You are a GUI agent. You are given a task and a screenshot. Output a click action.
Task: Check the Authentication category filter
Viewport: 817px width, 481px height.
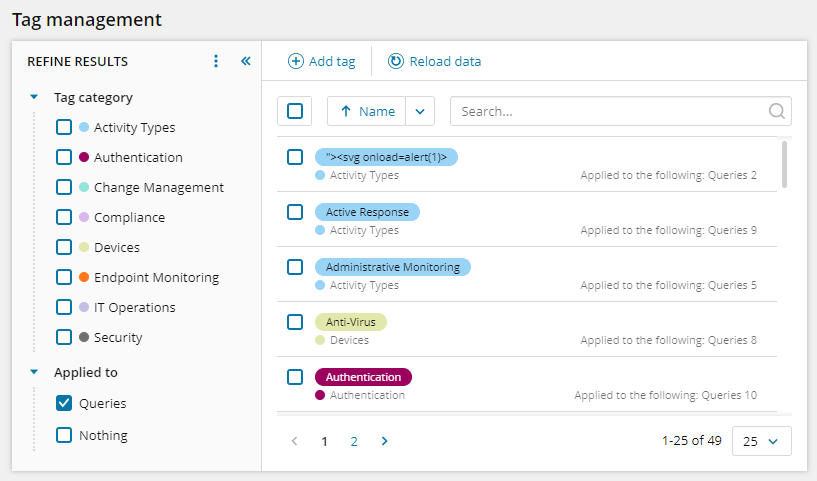[64, 157]
